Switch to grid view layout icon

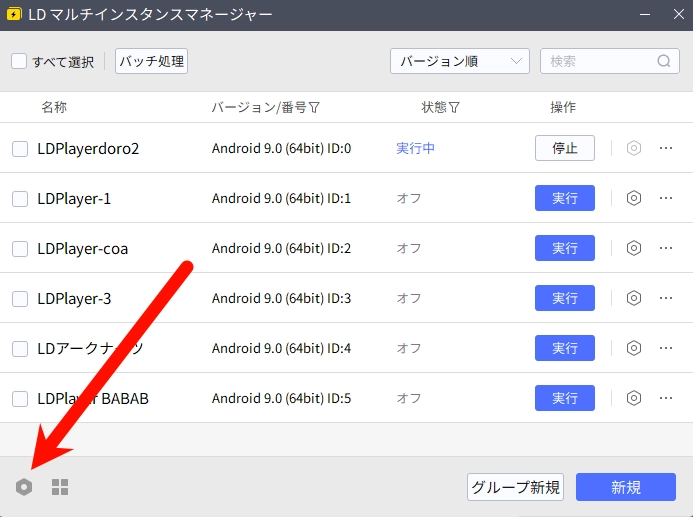[x=60, y=487]
